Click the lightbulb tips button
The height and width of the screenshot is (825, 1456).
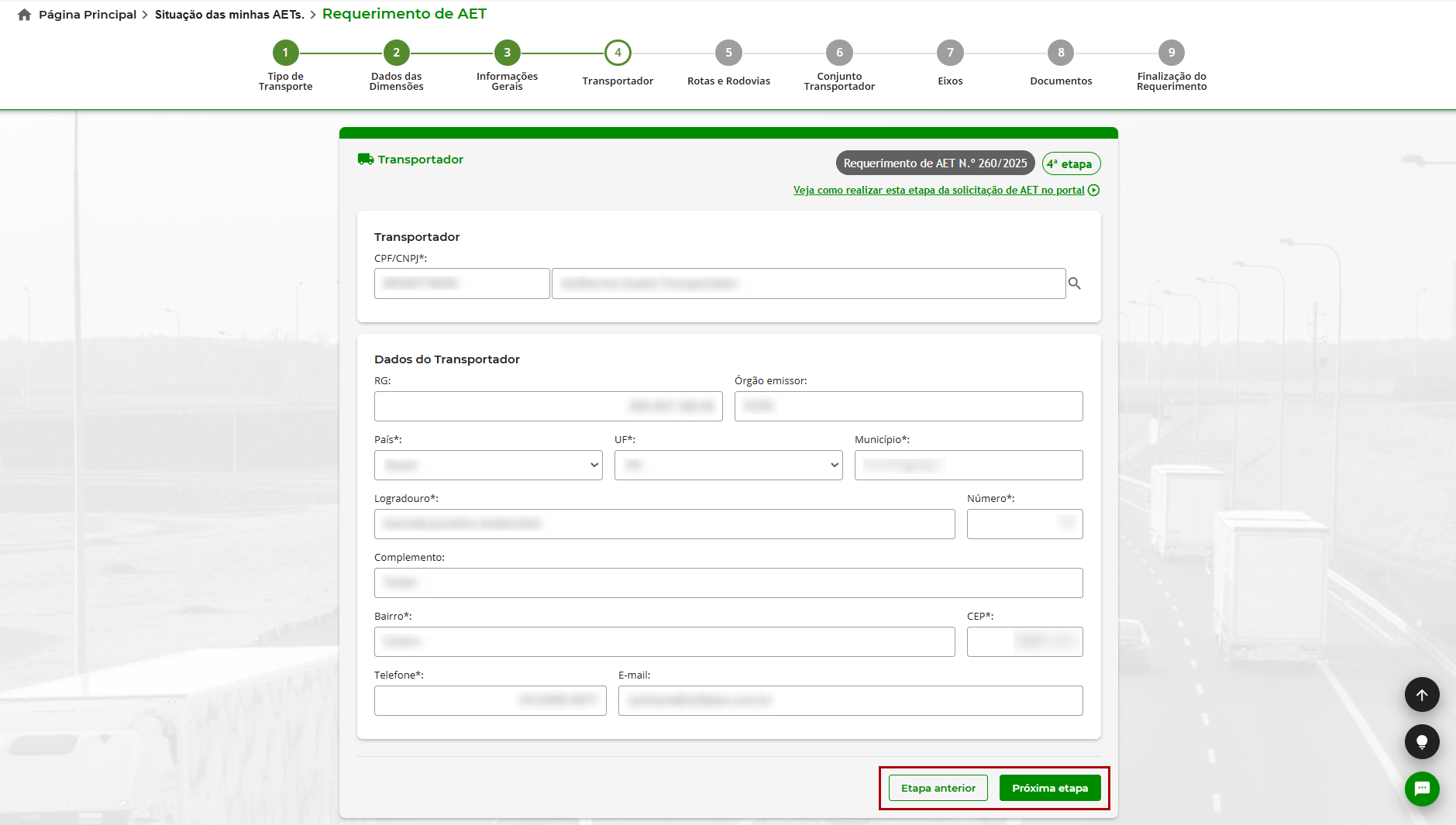1422,742
